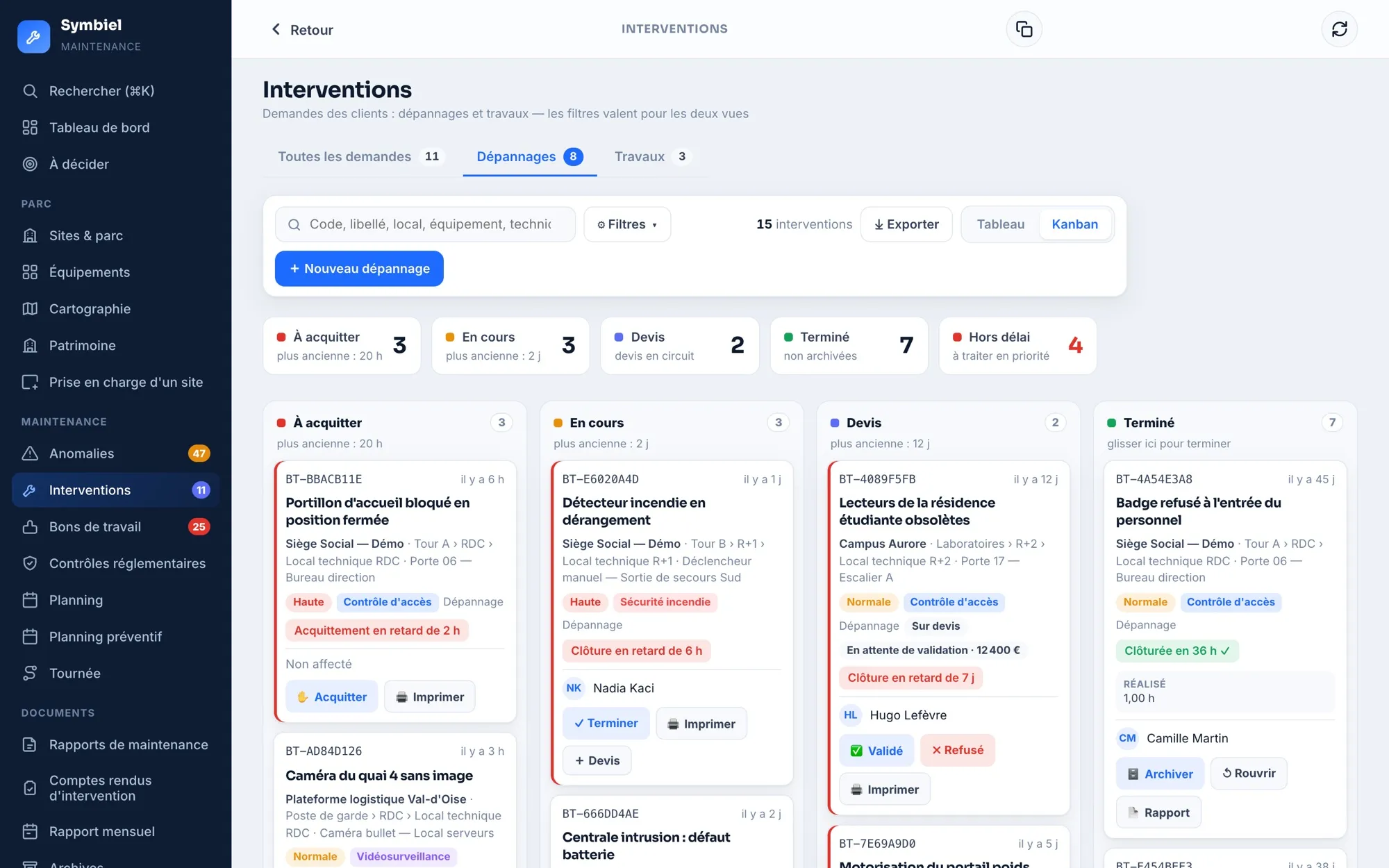Screen dimensions: 1389x868
Task: Go to Tableau de bord
Action: [x=115, y=128]
